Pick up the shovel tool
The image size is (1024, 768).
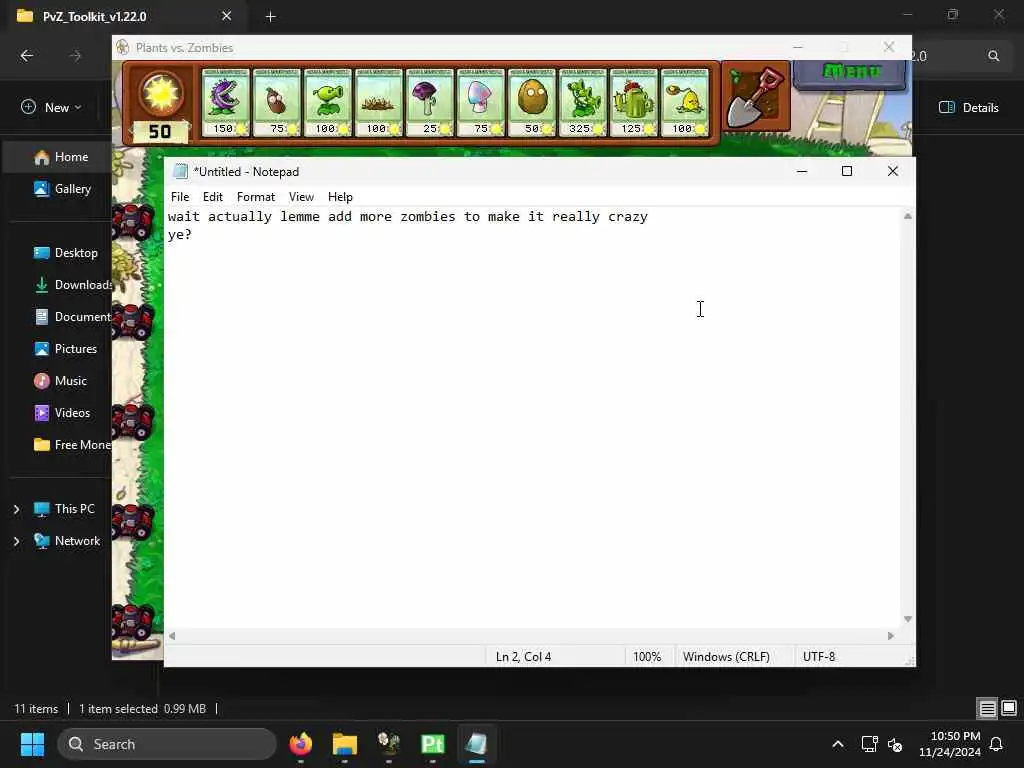pos(756,97)
